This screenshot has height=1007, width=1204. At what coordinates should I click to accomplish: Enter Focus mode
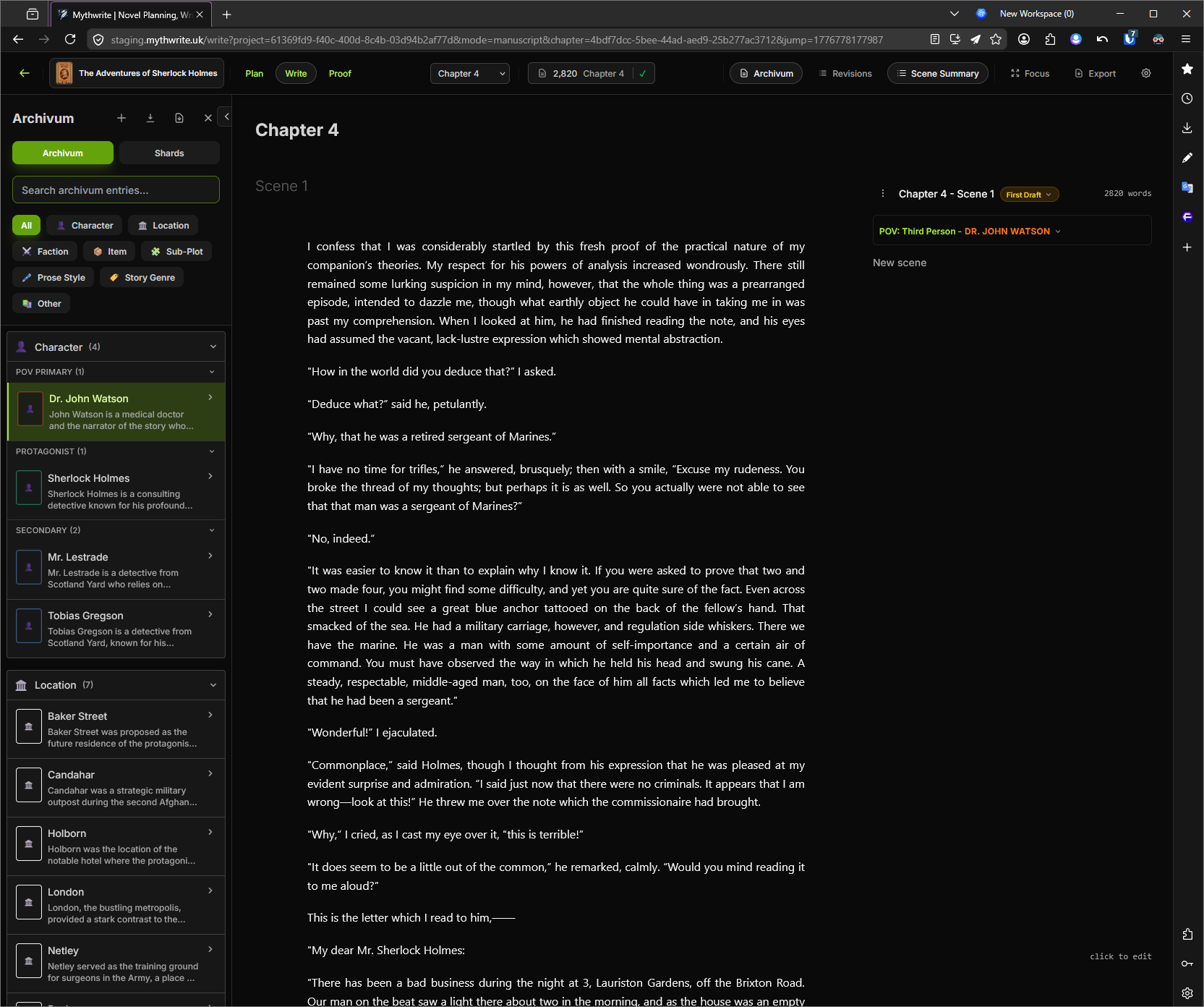pyautogui.click(x=1030, y=74)
